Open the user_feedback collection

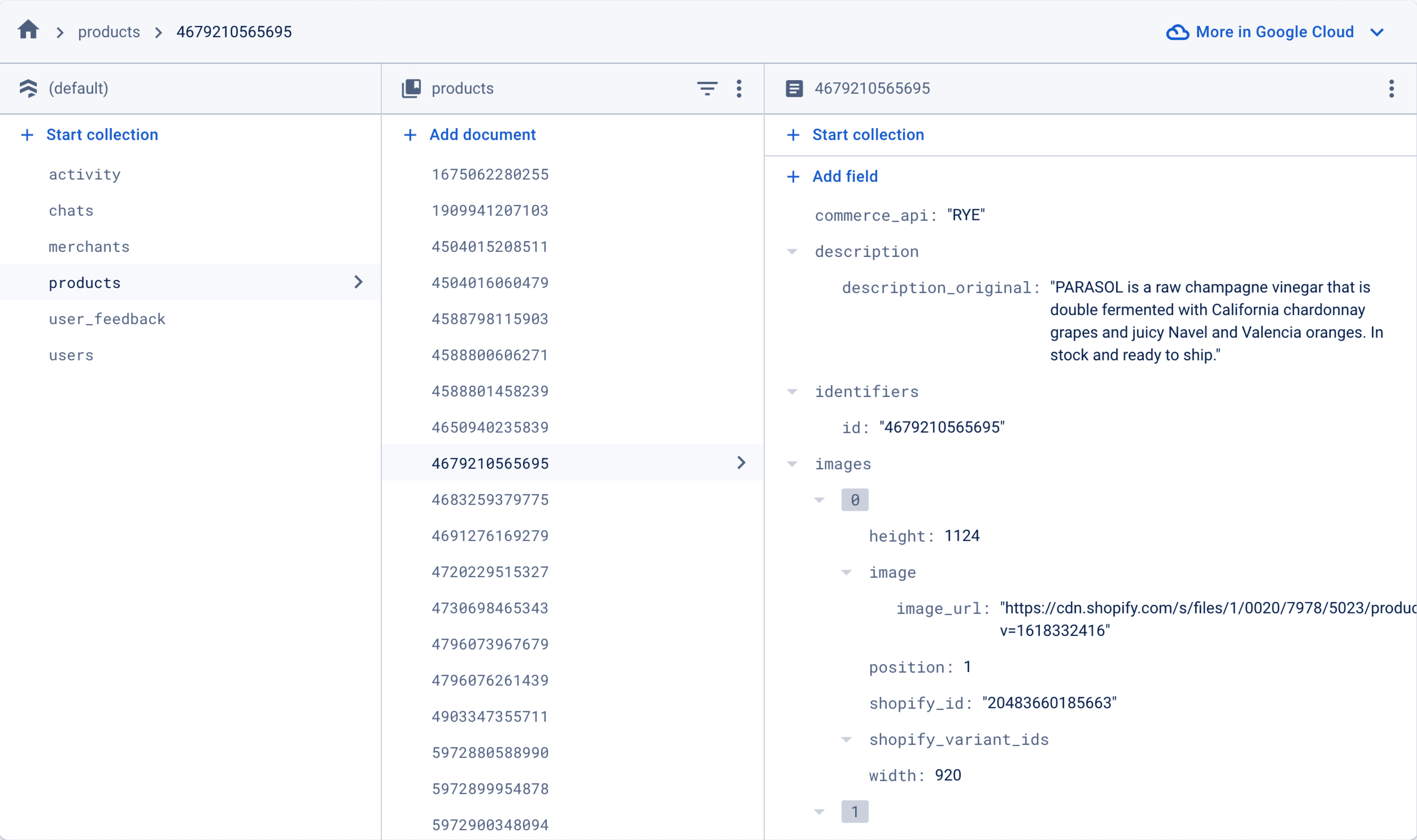pos(107,319)
